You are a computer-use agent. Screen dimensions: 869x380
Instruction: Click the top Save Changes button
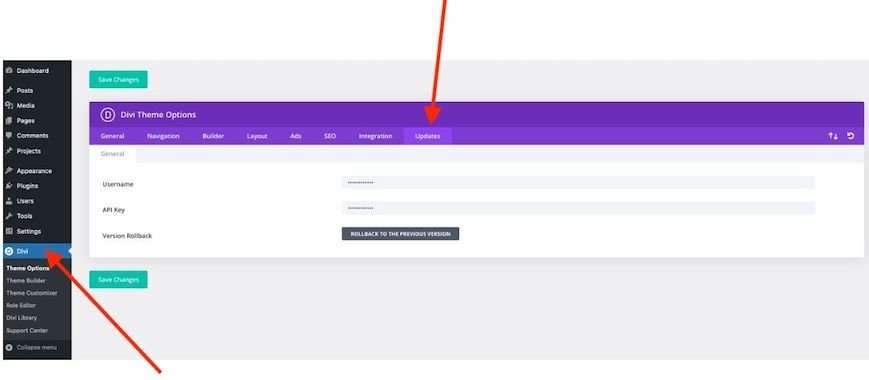[118, 80]
